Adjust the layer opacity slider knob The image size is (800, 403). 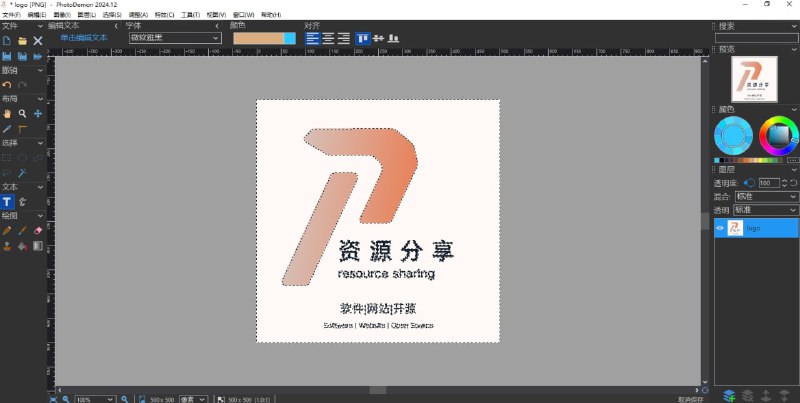(750, 183)
